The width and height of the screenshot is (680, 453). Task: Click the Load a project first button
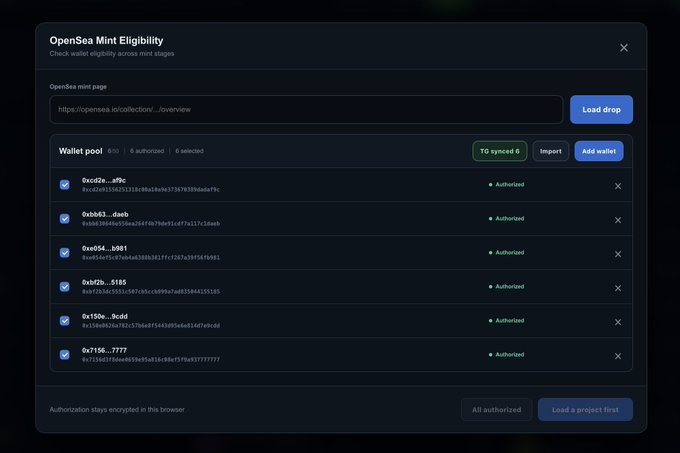tap(585, 410)
